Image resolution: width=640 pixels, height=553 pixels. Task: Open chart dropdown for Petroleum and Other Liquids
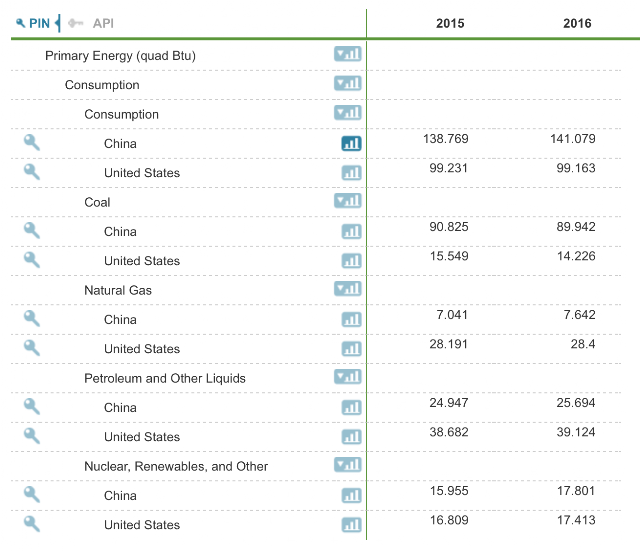[347, 377]
